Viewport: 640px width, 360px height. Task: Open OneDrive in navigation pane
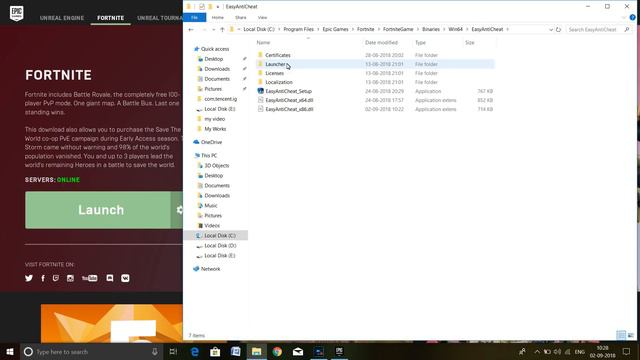tap(211, 142)
